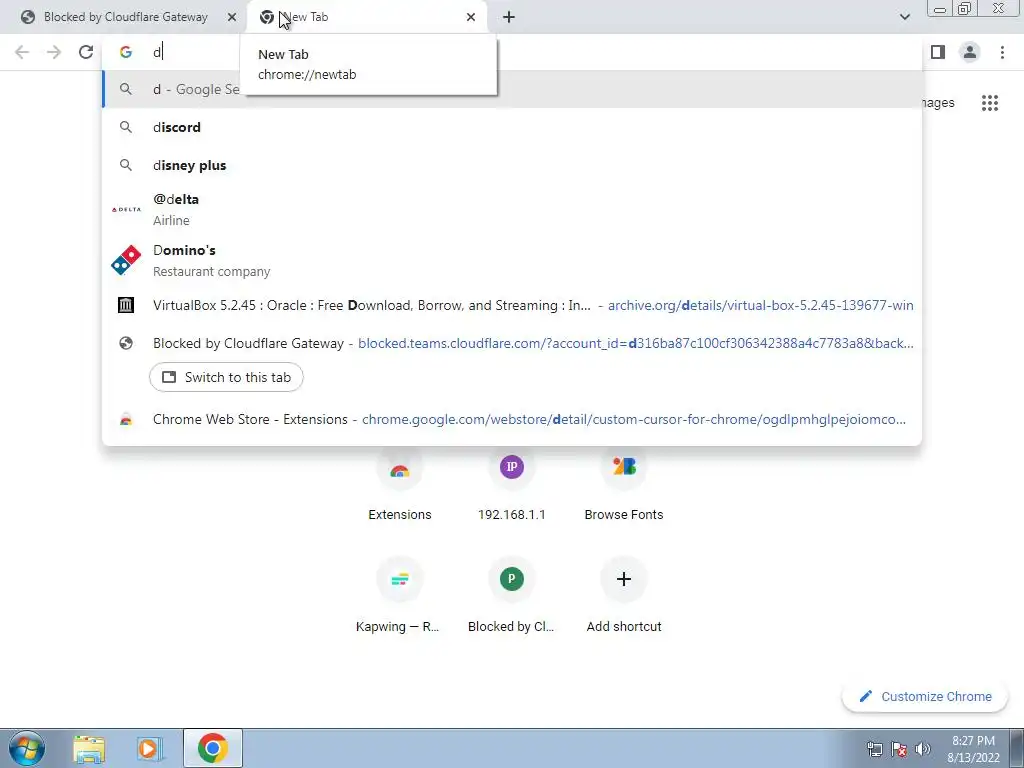
Task: Click the browser Forward arrow
Action: (54, 52)
